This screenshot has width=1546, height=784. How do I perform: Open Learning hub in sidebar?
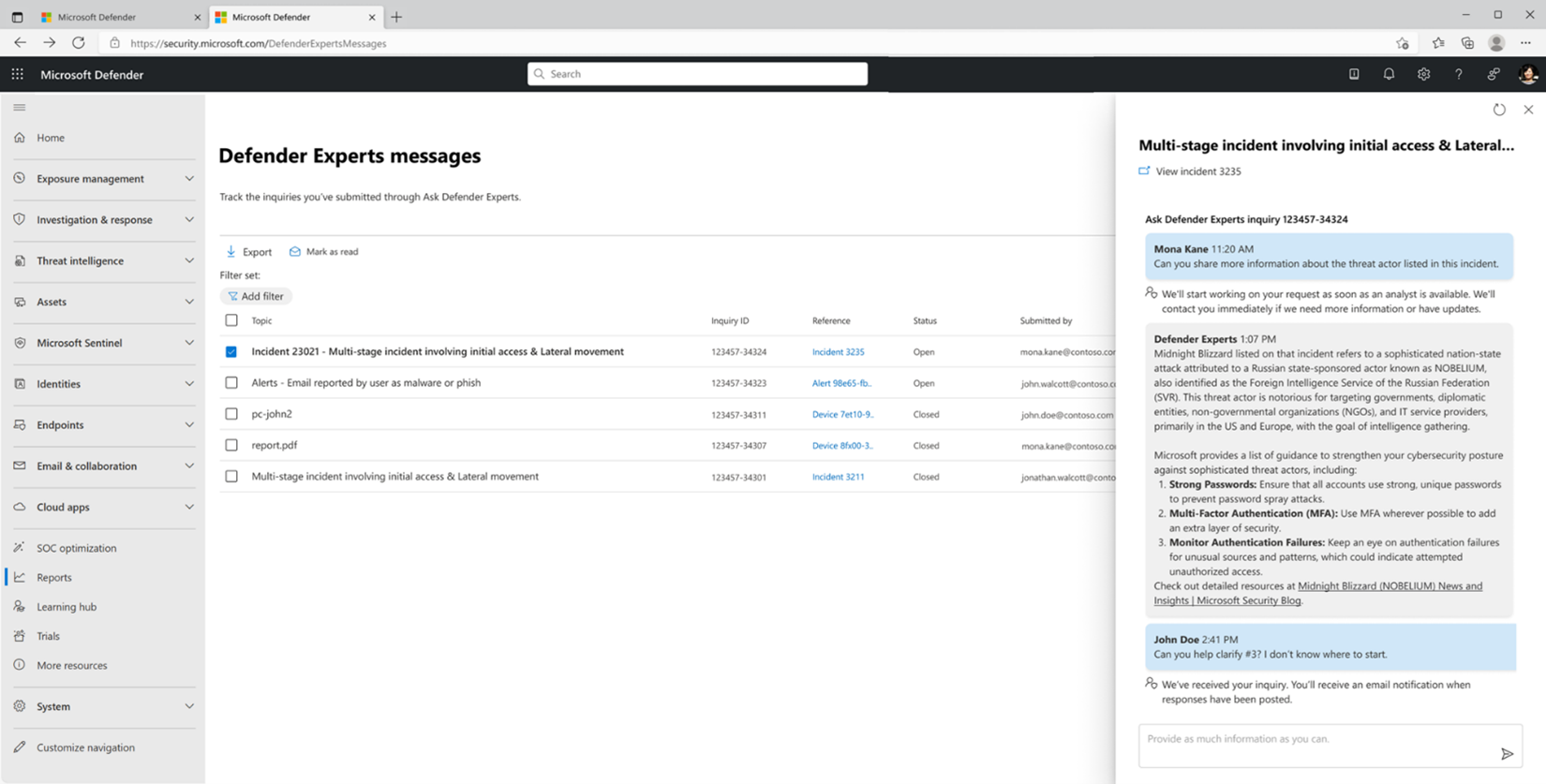(x=67, y=607)
